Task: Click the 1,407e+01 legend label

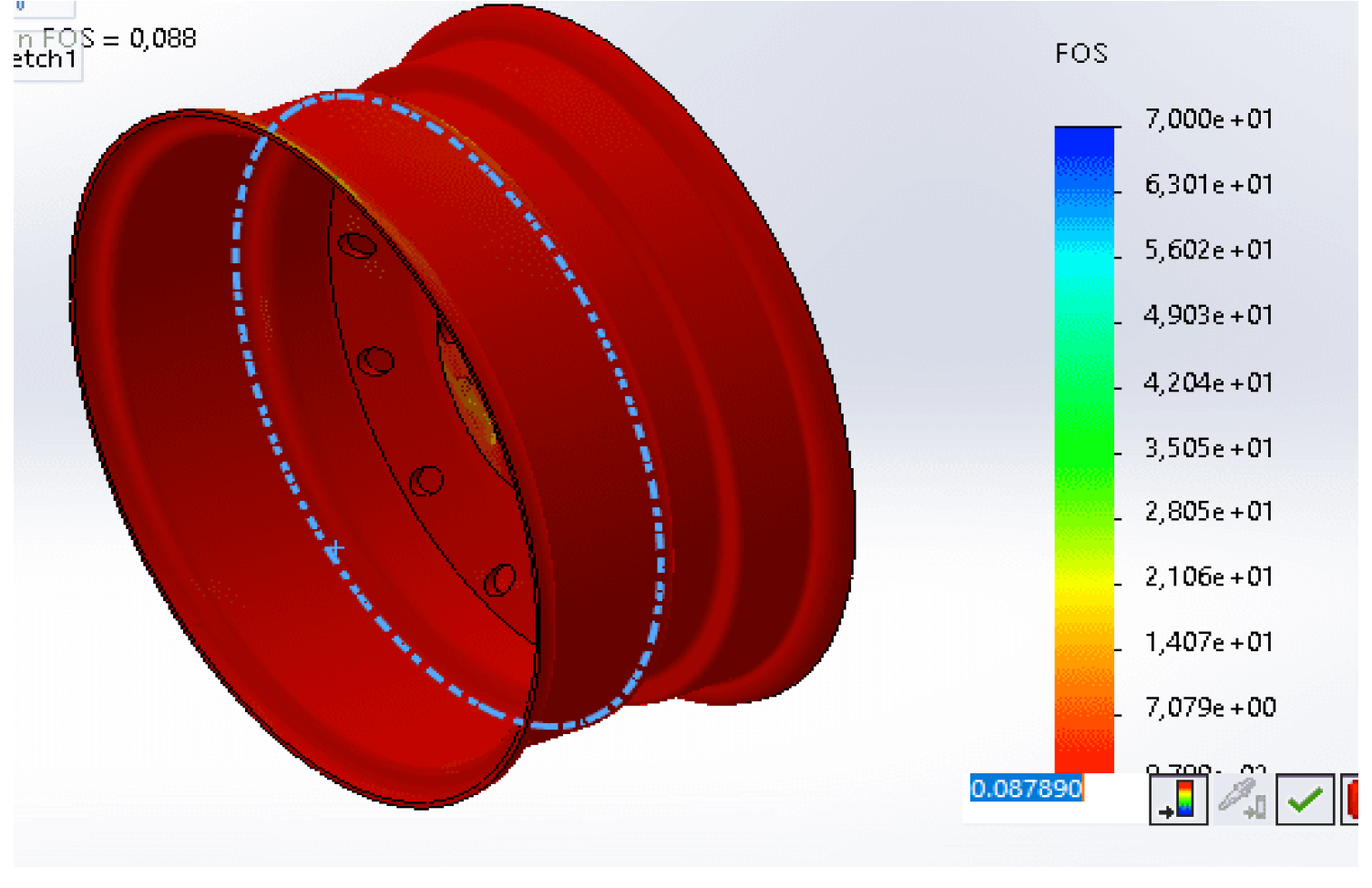Action: click(x=1208, y=643)
